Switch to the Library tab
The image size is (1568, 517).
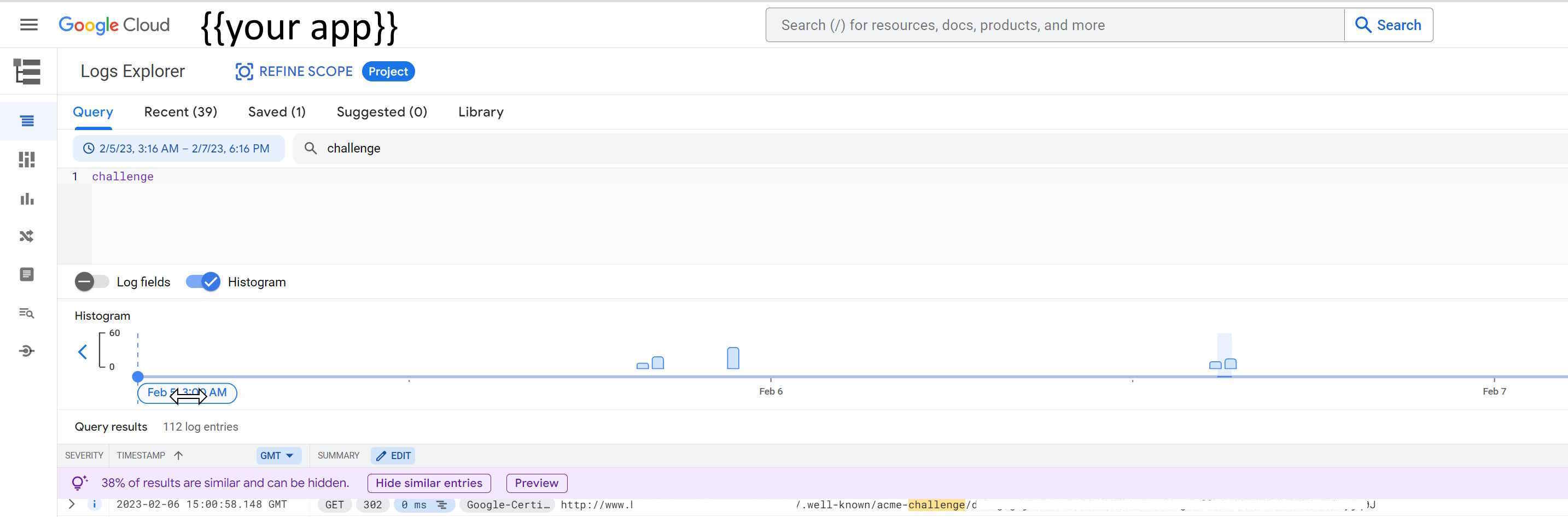tap(481, 112)
